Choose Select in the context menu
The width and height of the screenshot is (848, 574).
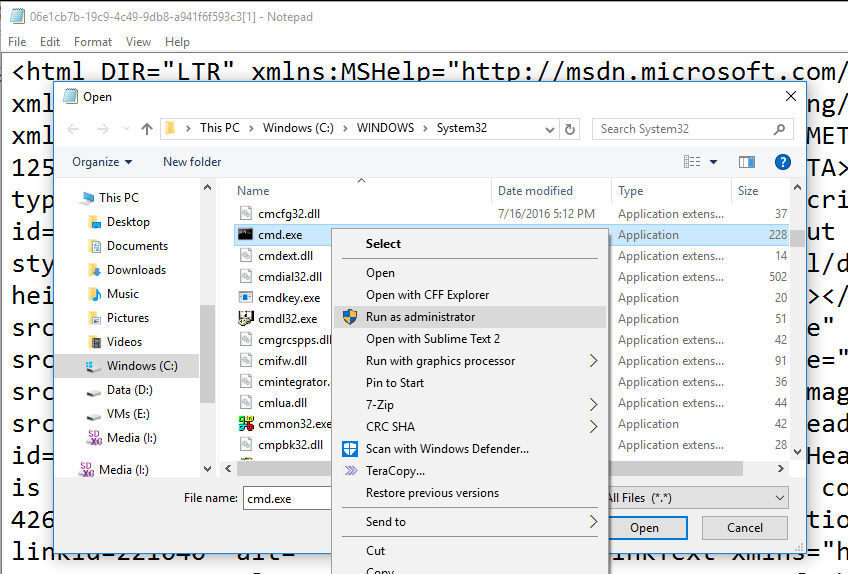[x=469, y=244]
